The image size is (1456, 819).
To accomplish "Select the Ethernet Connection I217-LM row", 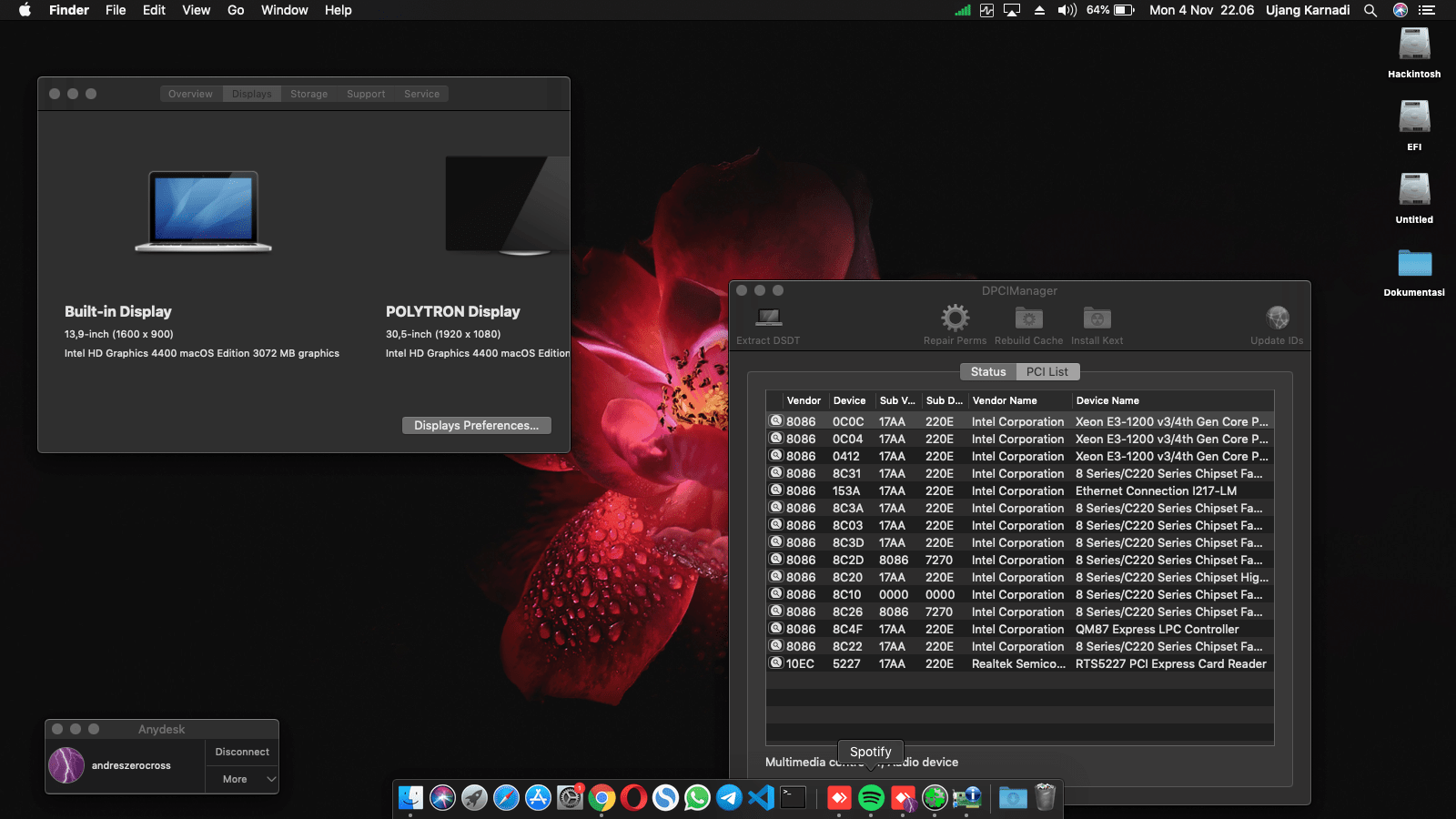I will click(x=1019, y=490).
